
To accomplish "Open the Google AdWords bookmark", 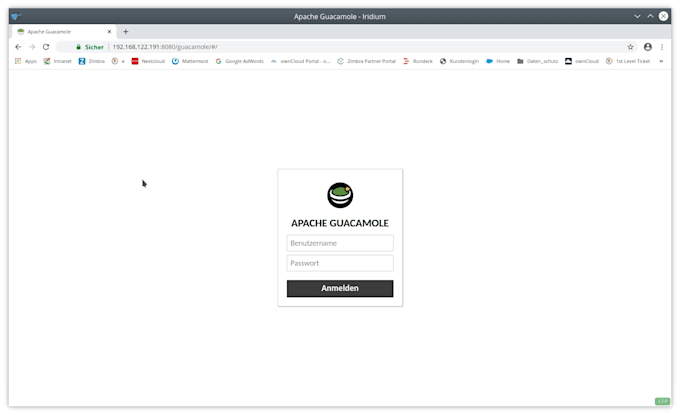I will [x=240, y=61].
